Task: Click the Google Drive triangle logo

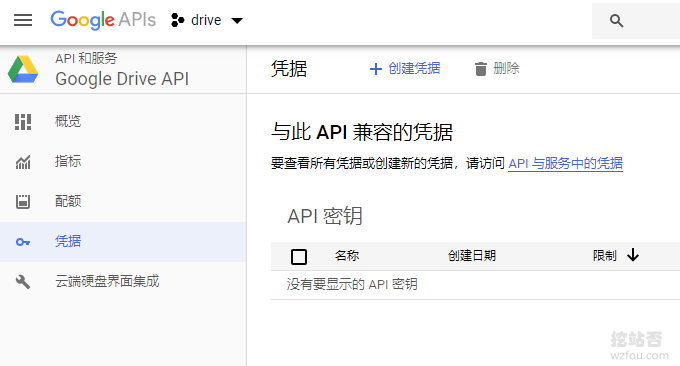Action: [23, 69]
